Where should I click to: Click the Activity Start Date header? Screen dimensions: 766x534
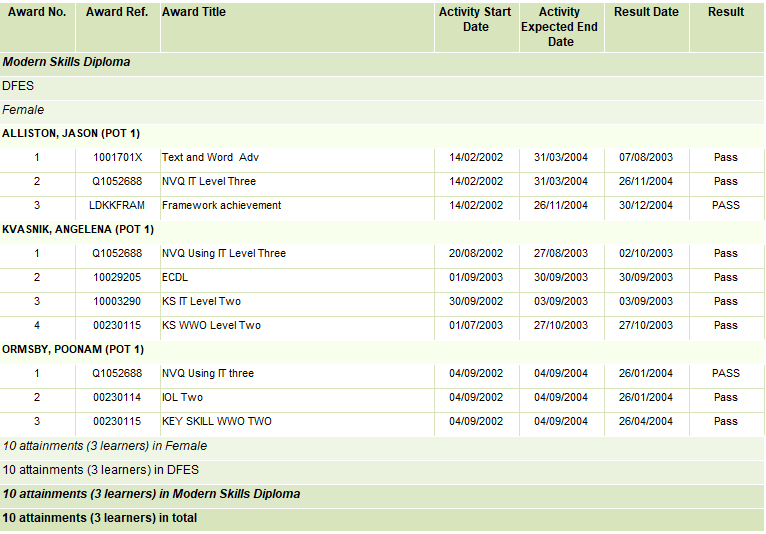point(476,19)
